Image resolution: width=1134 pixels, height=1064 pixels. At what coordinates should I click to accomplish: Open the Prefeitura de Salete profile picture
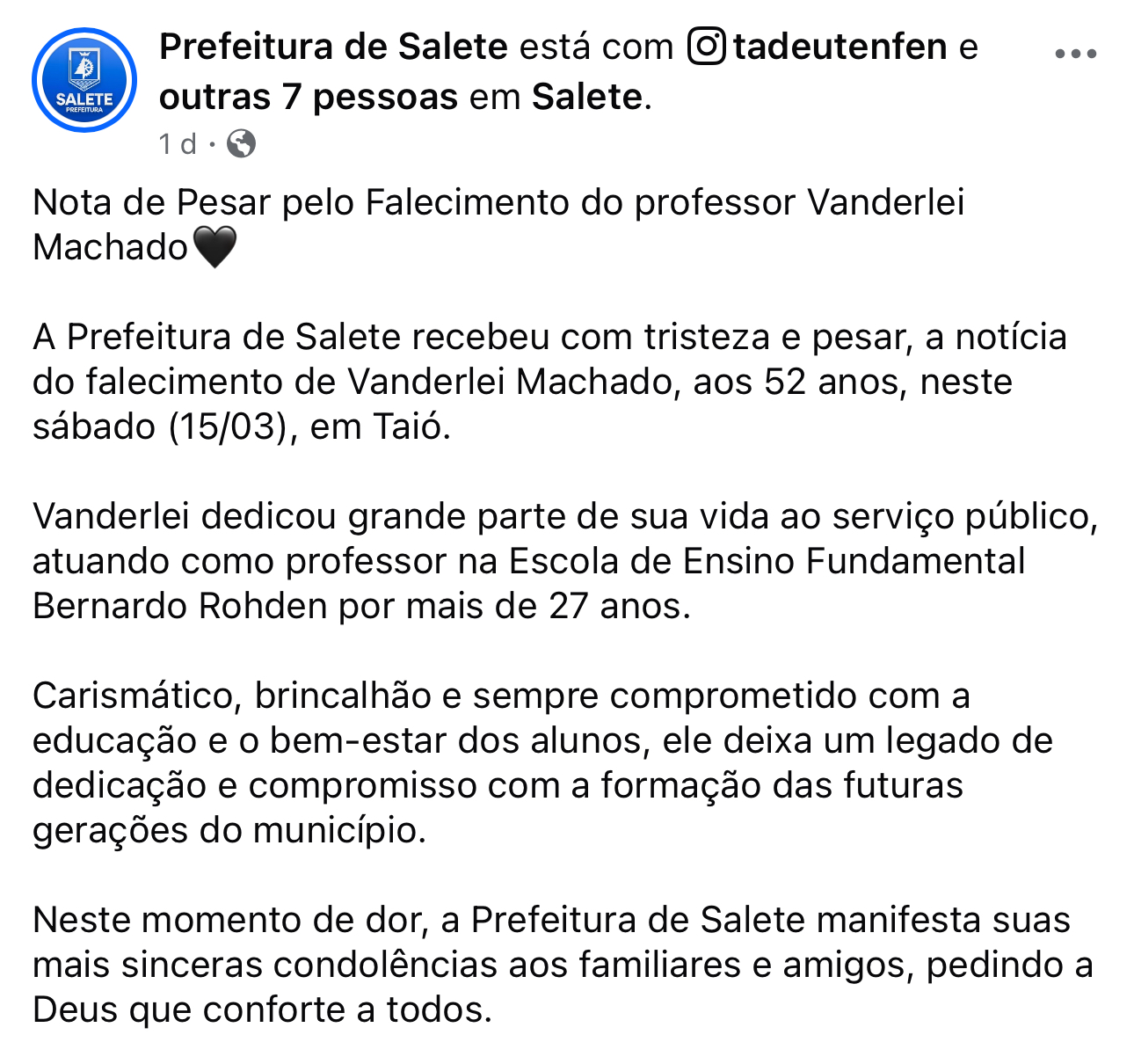pos(84,80)
